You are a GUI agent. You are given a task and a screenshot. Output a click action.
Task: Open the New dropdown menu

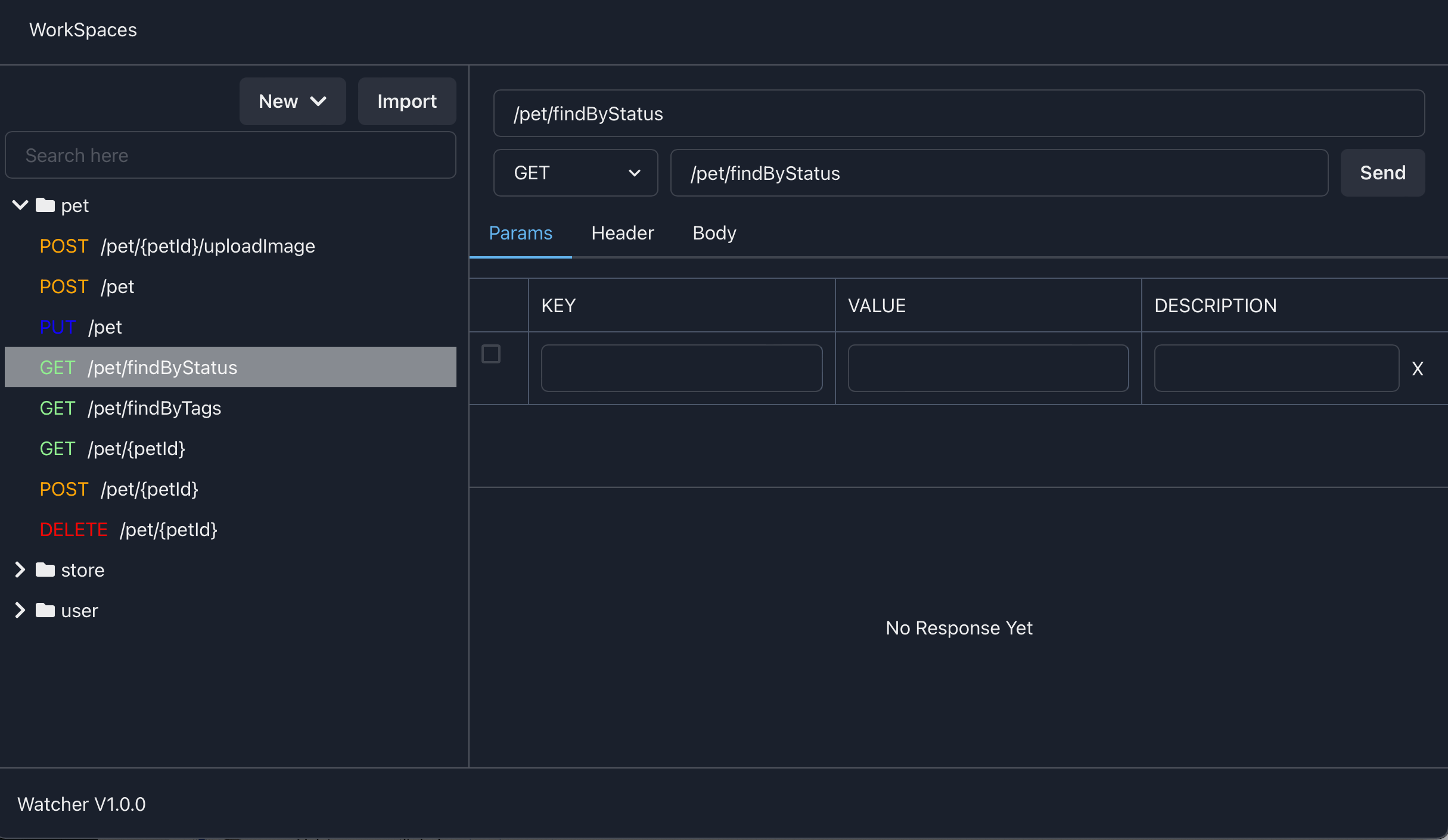pos(292,101)
